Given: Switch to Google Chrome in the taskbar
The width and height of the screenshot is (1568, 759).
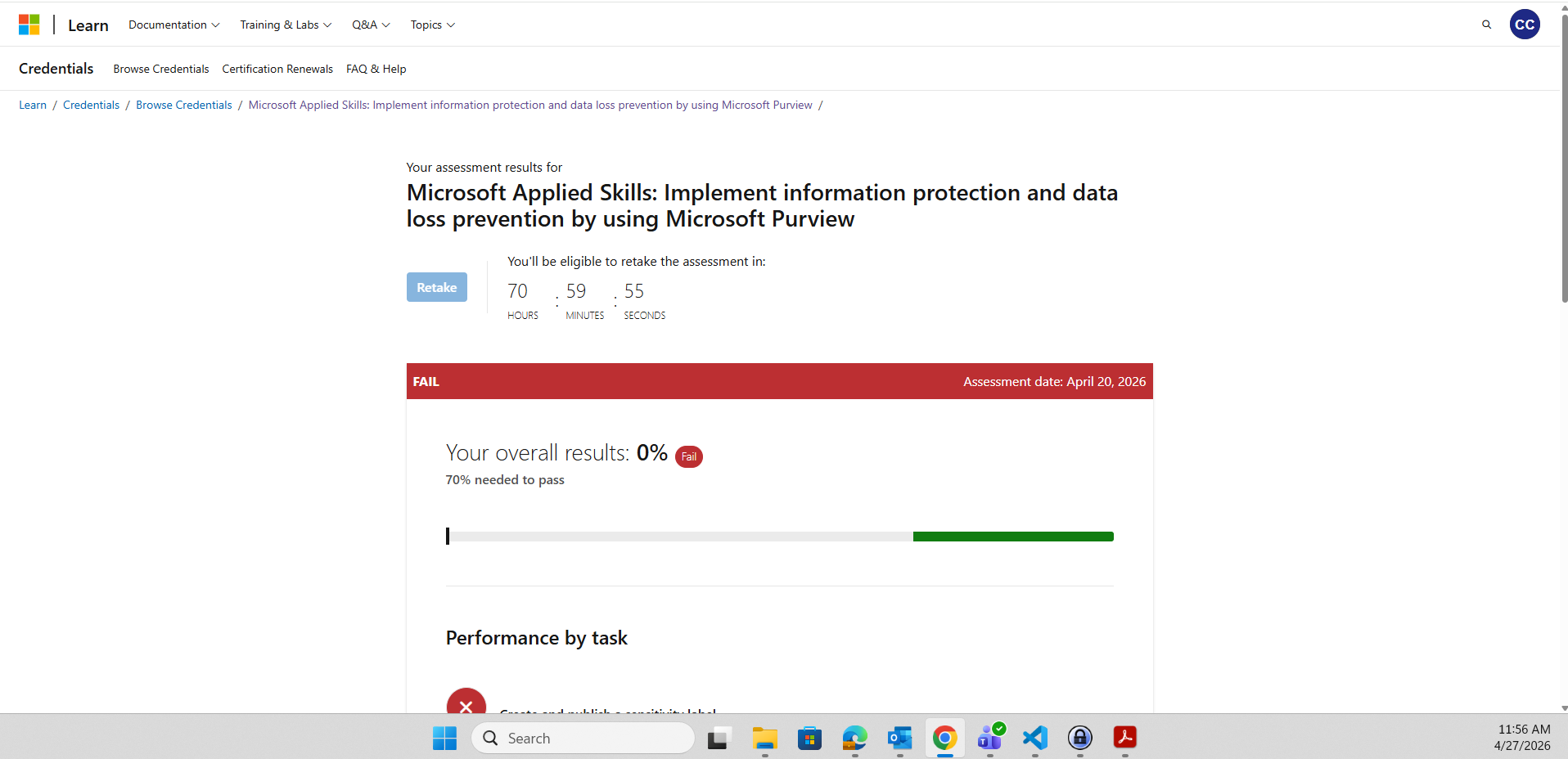Looking at the screenshot, I should coord(944,739).
